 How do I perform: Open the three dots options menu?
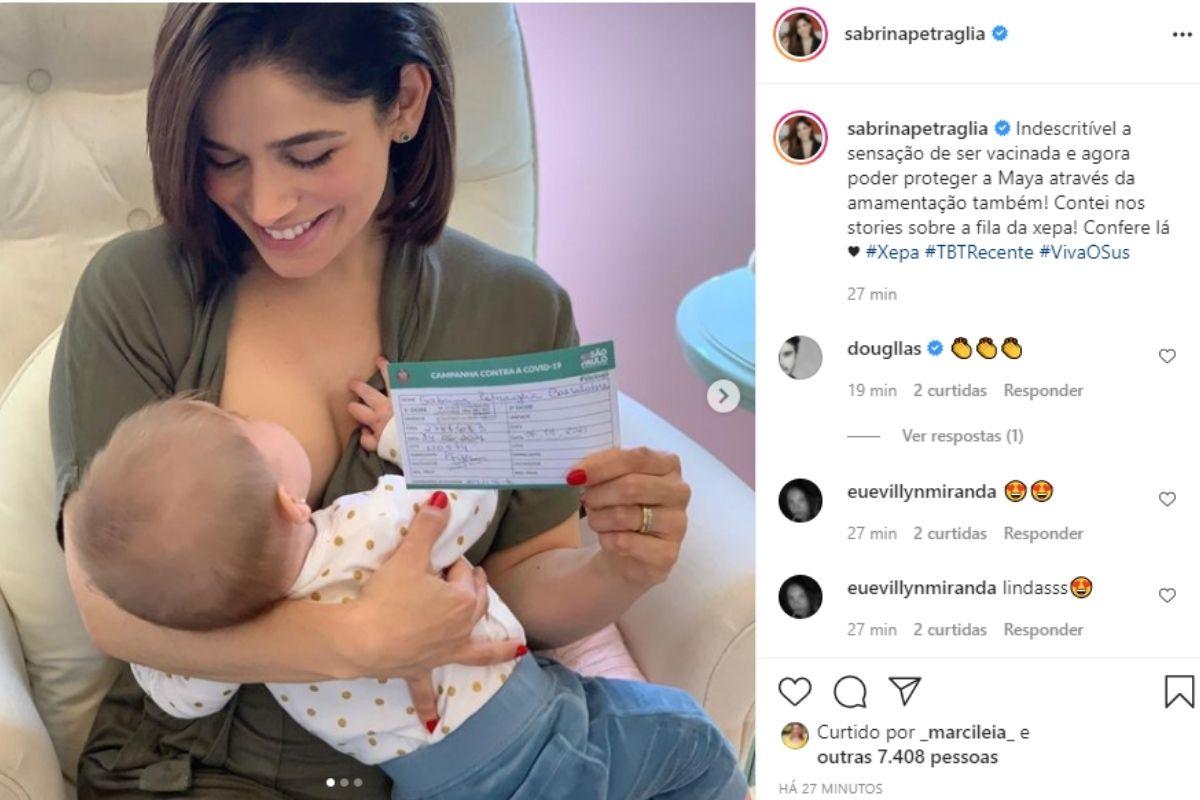[1182, 34]
